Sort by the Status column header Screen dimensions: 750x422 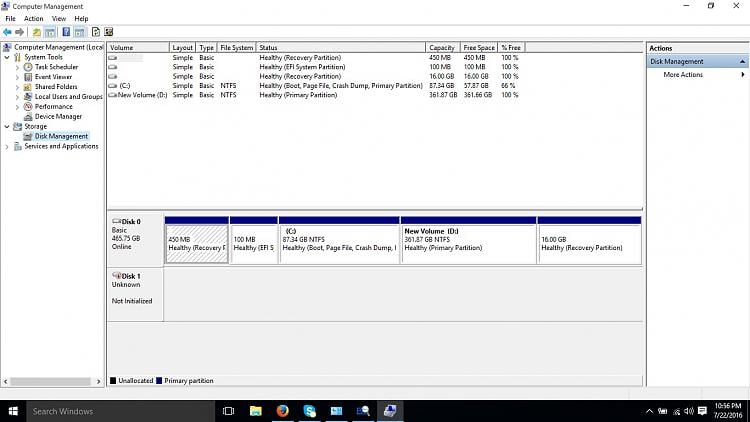point(341,48)
